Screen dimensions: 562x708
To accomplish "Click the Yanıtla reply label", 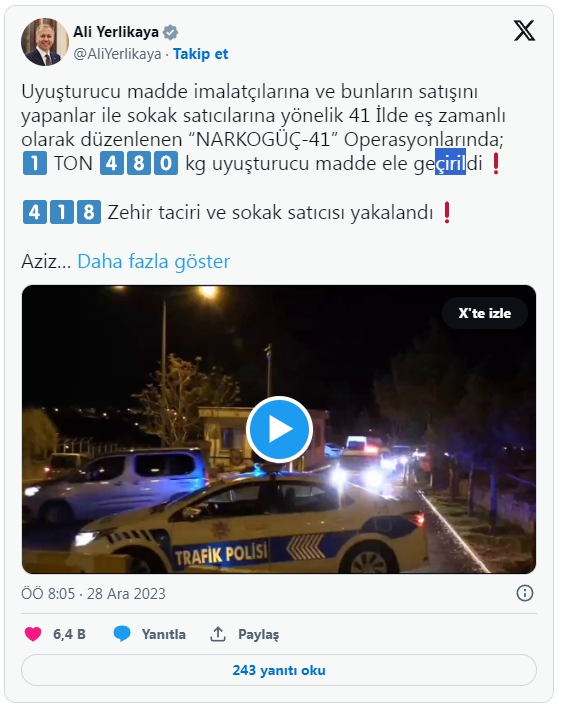I will pyautogui.click(x=164, y=634).
